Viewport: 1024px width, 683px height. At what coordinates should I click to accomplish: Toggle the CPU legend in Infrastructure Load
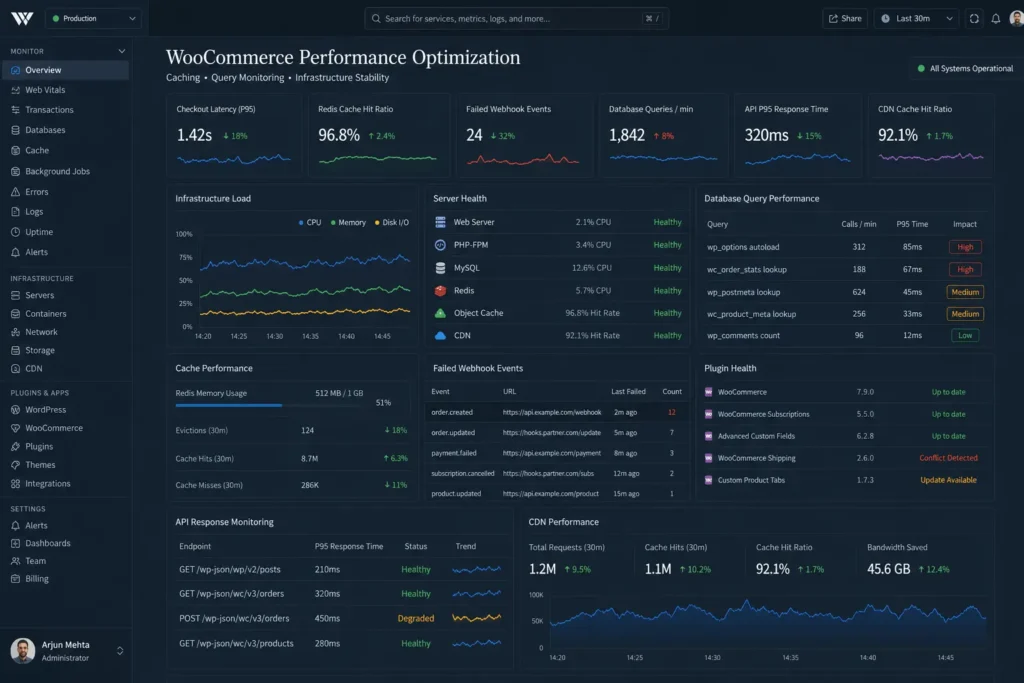310,223
